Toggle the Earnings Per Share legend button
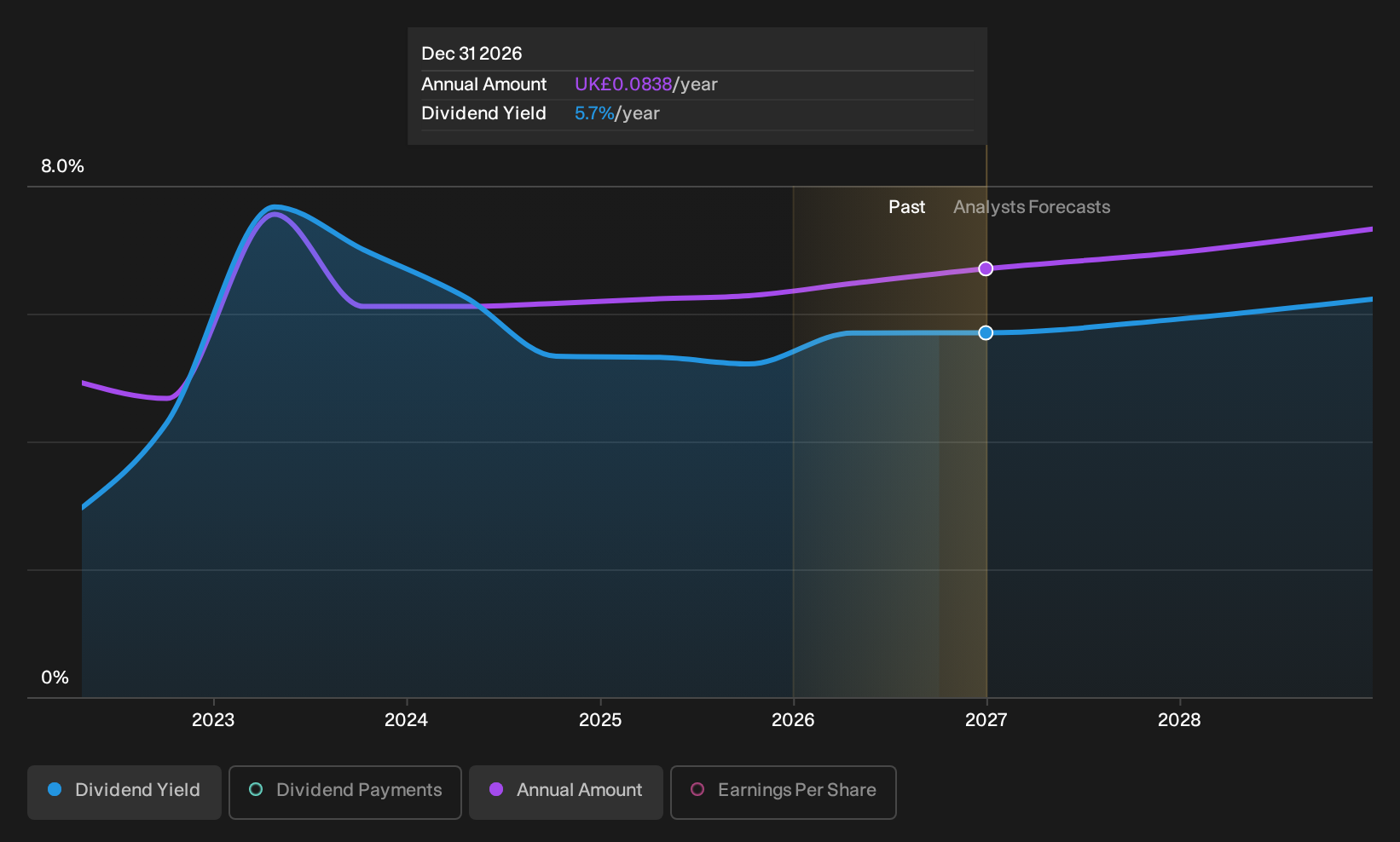This screenshot has width=1400, height=842. [784, 792]
